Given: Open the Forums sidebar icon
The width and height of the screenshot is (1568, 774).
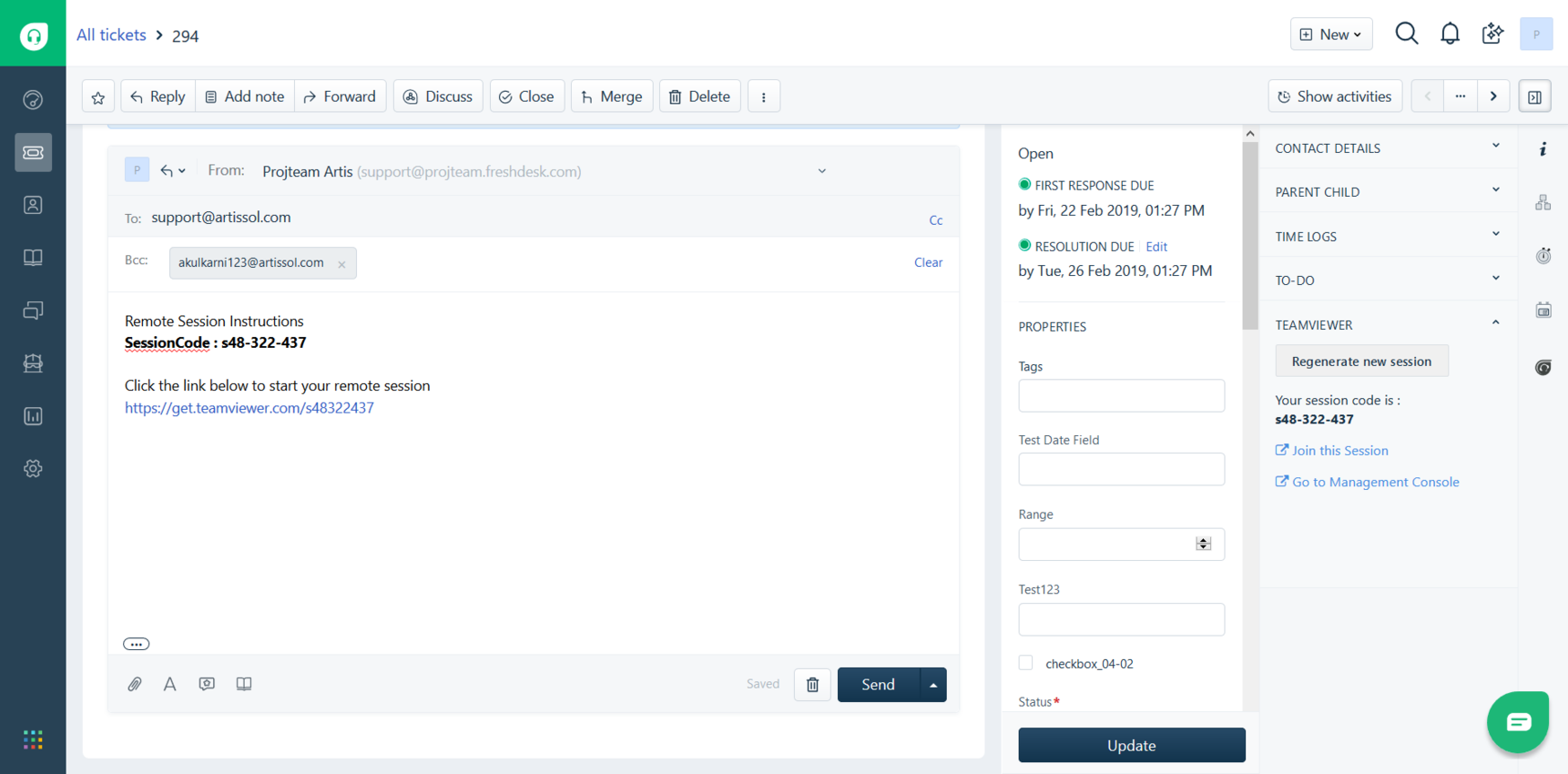Looking at the screenshot, I should click(x=33, y=311).
